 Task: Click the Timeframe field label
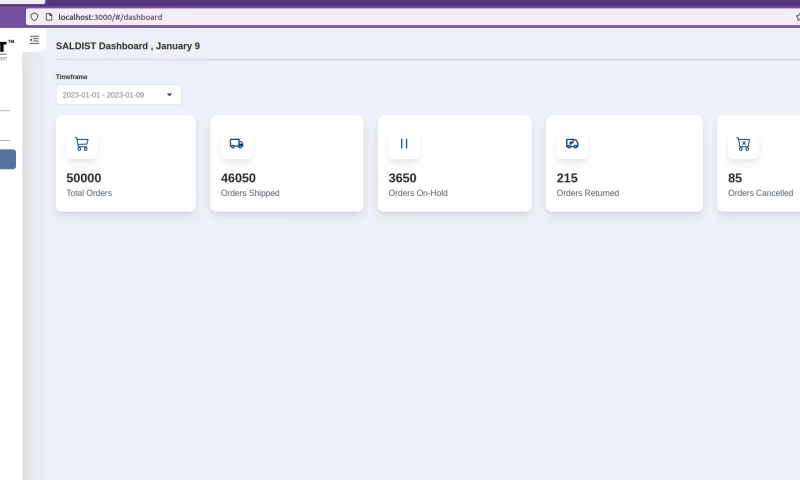[x=71, y=77]
